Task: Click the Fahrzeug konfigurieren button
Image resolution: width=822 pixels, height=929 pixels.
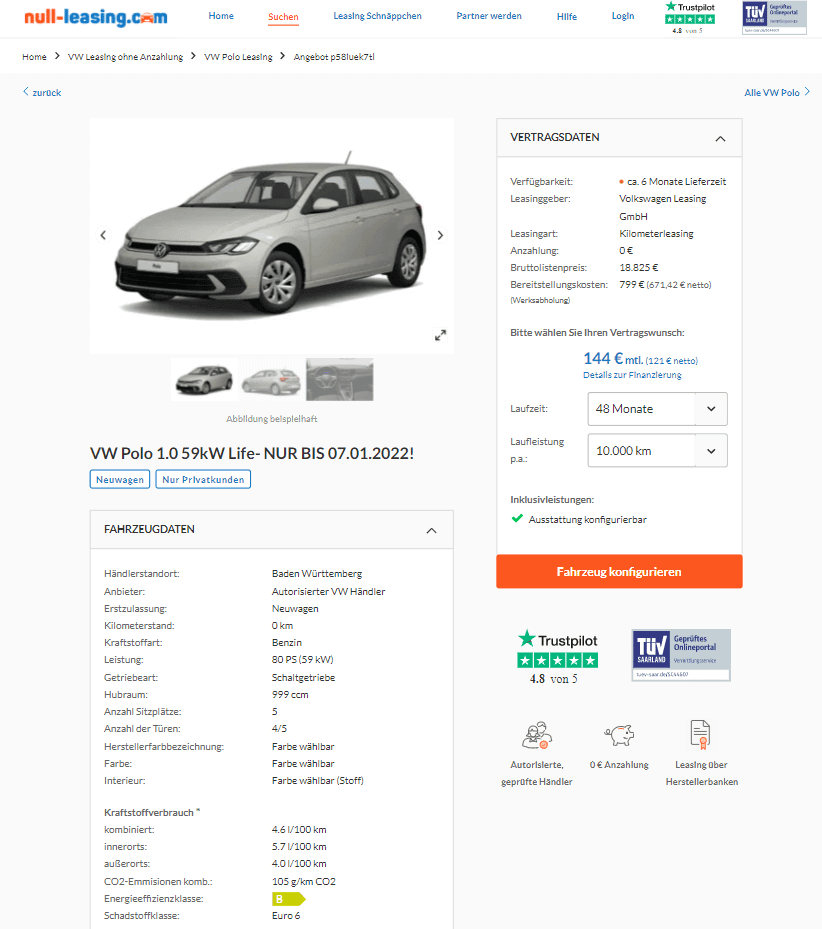Action: [619, 572]
